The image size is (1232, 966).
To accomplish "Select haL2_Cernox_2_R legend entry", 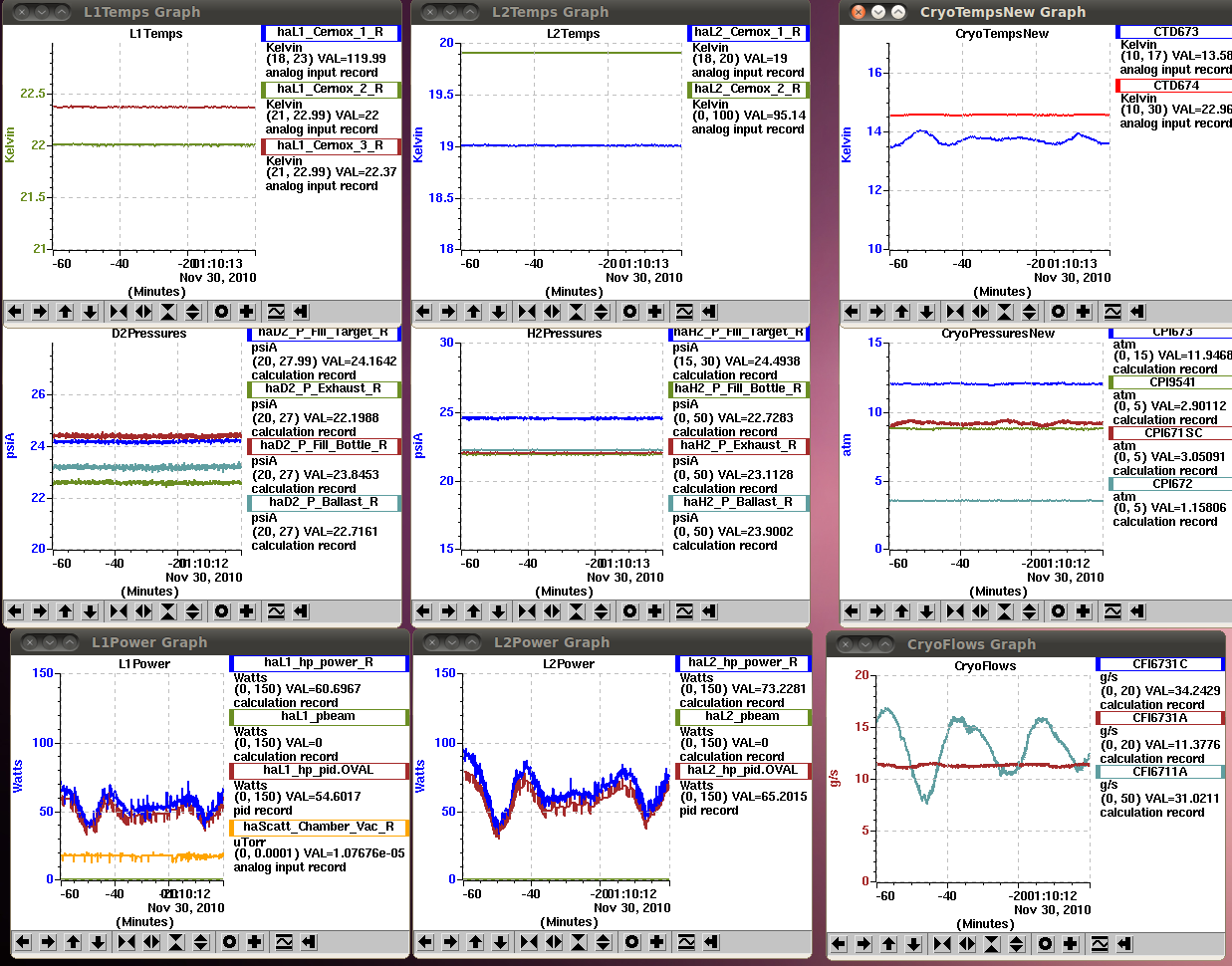I will (x=748, y=89).
